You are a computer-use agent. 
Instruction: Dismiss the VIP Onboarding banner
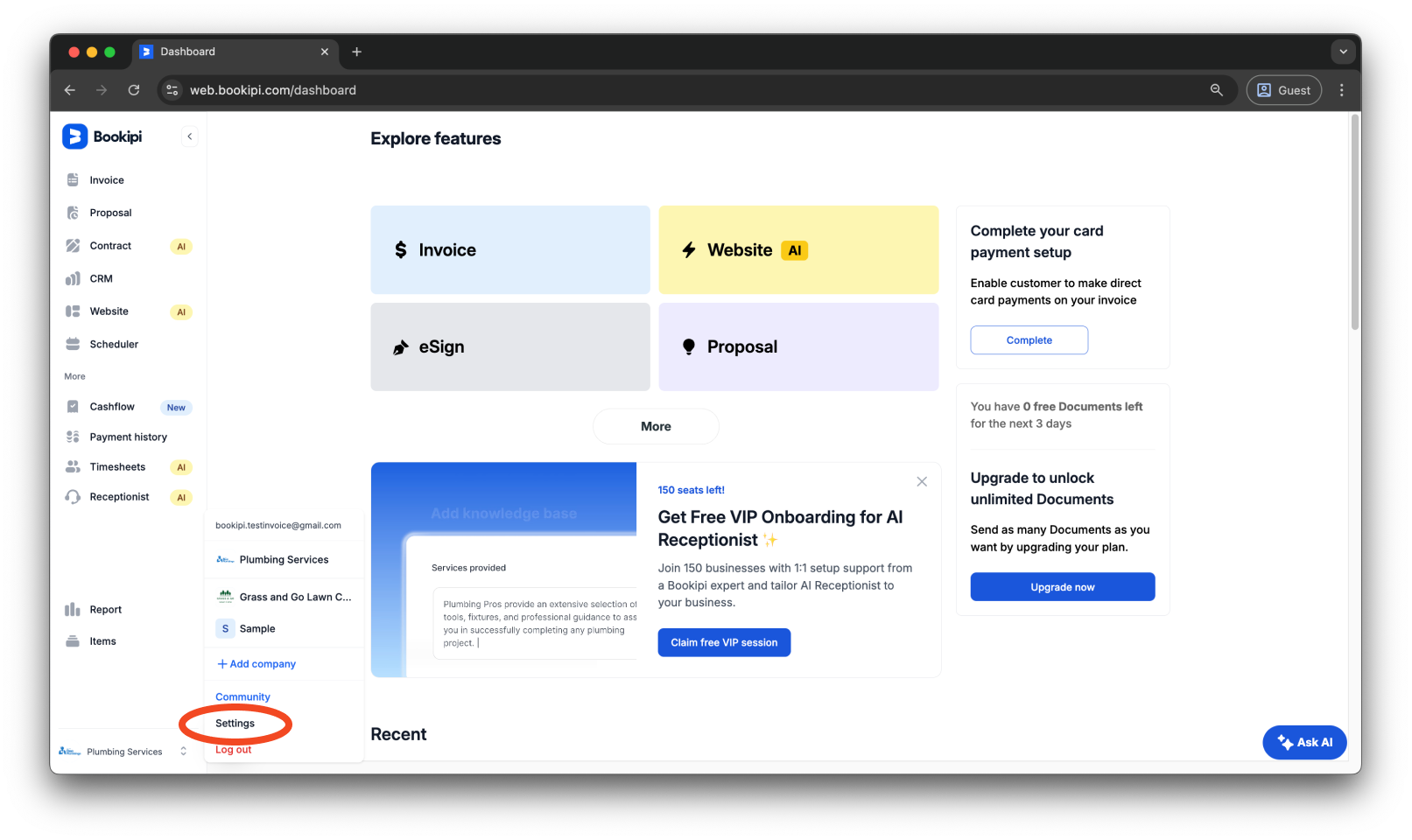922,482
